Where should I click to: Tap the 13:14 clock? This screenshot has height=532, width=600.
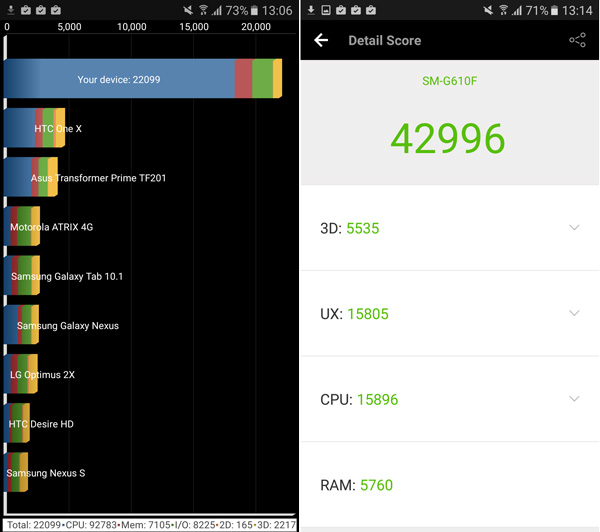(577, 10)
